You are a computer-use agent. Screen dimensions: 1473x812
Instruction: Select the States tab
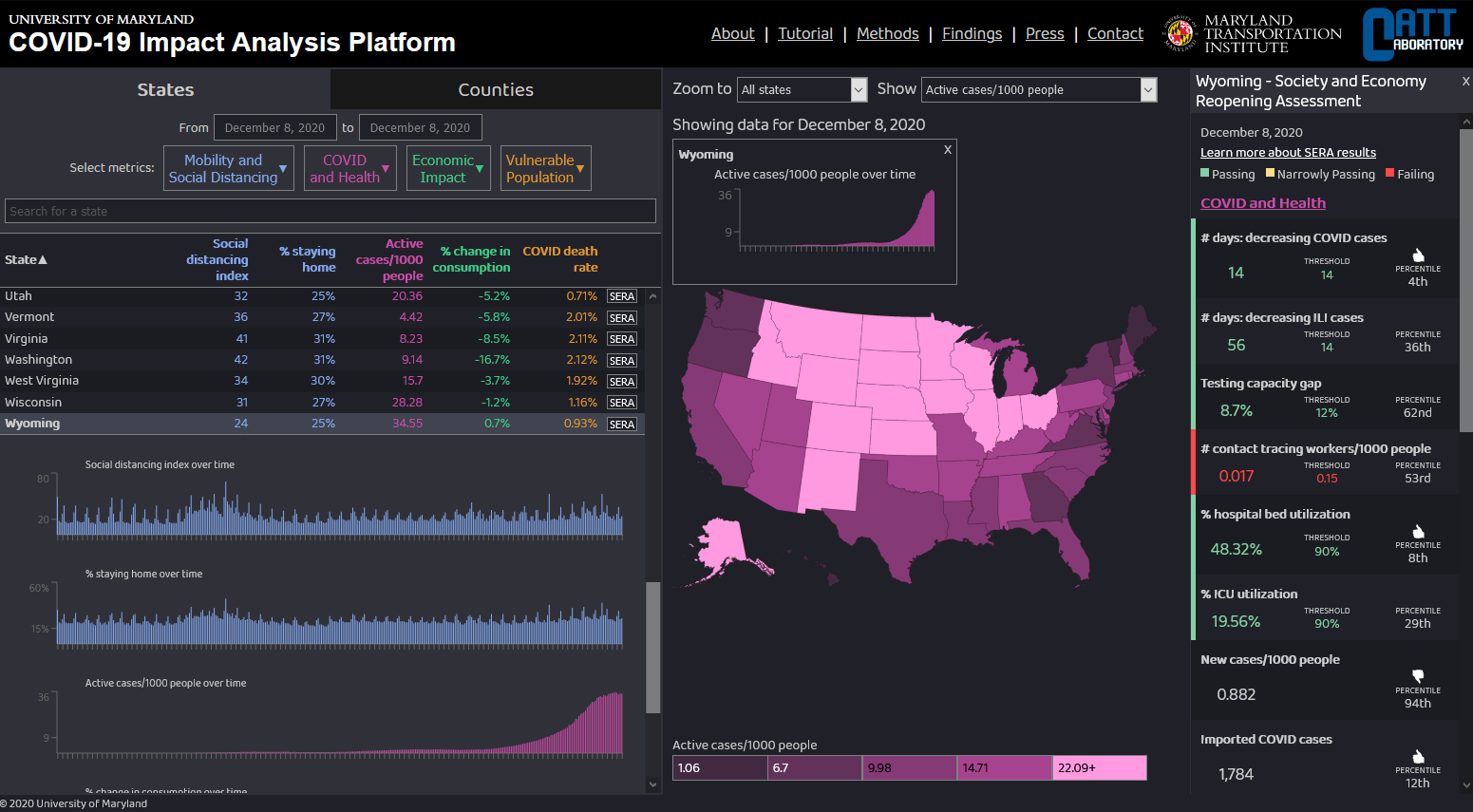(x=164, y=87)
